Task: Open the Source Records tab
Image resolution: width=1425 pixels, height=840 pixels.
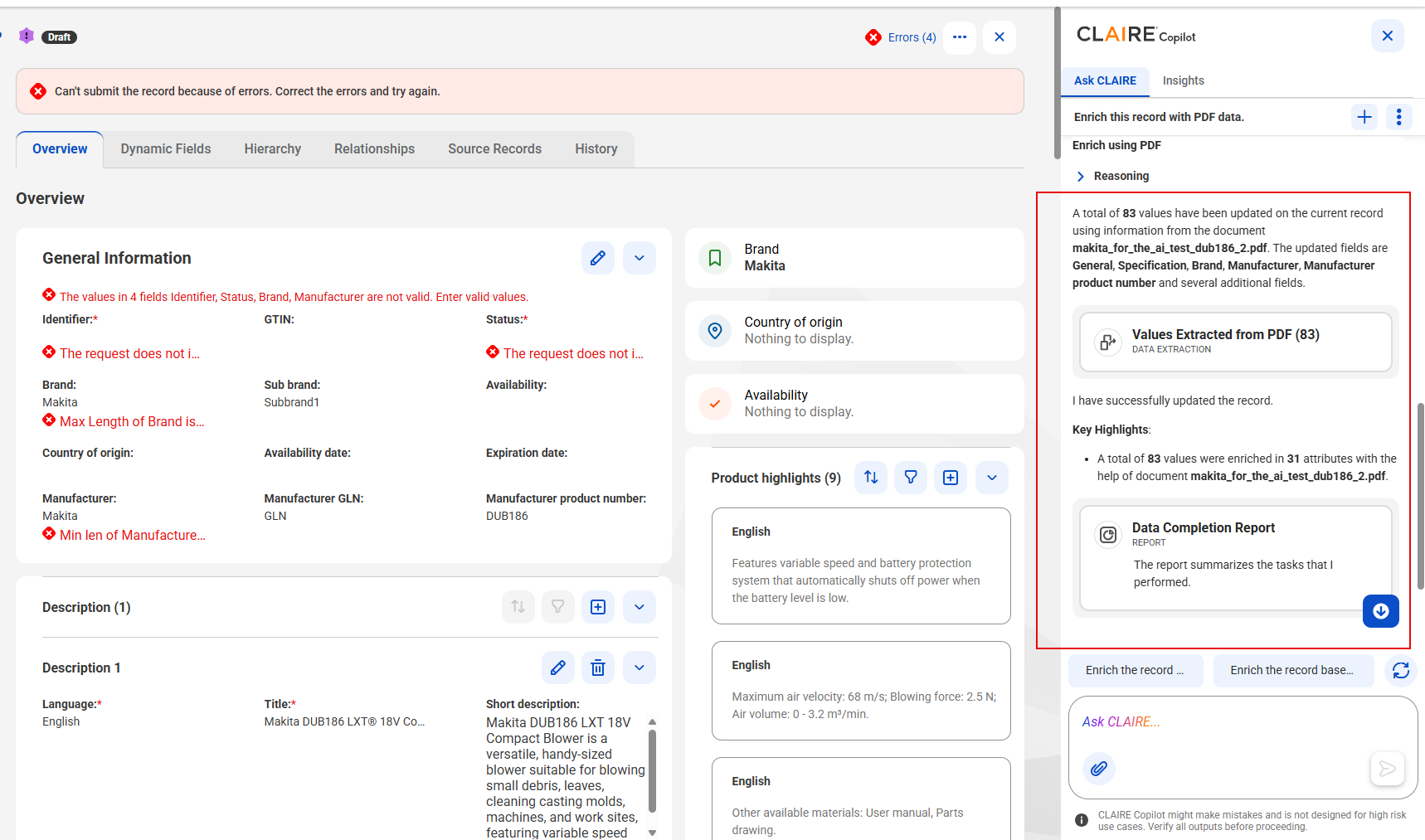Action: (495, 149)
